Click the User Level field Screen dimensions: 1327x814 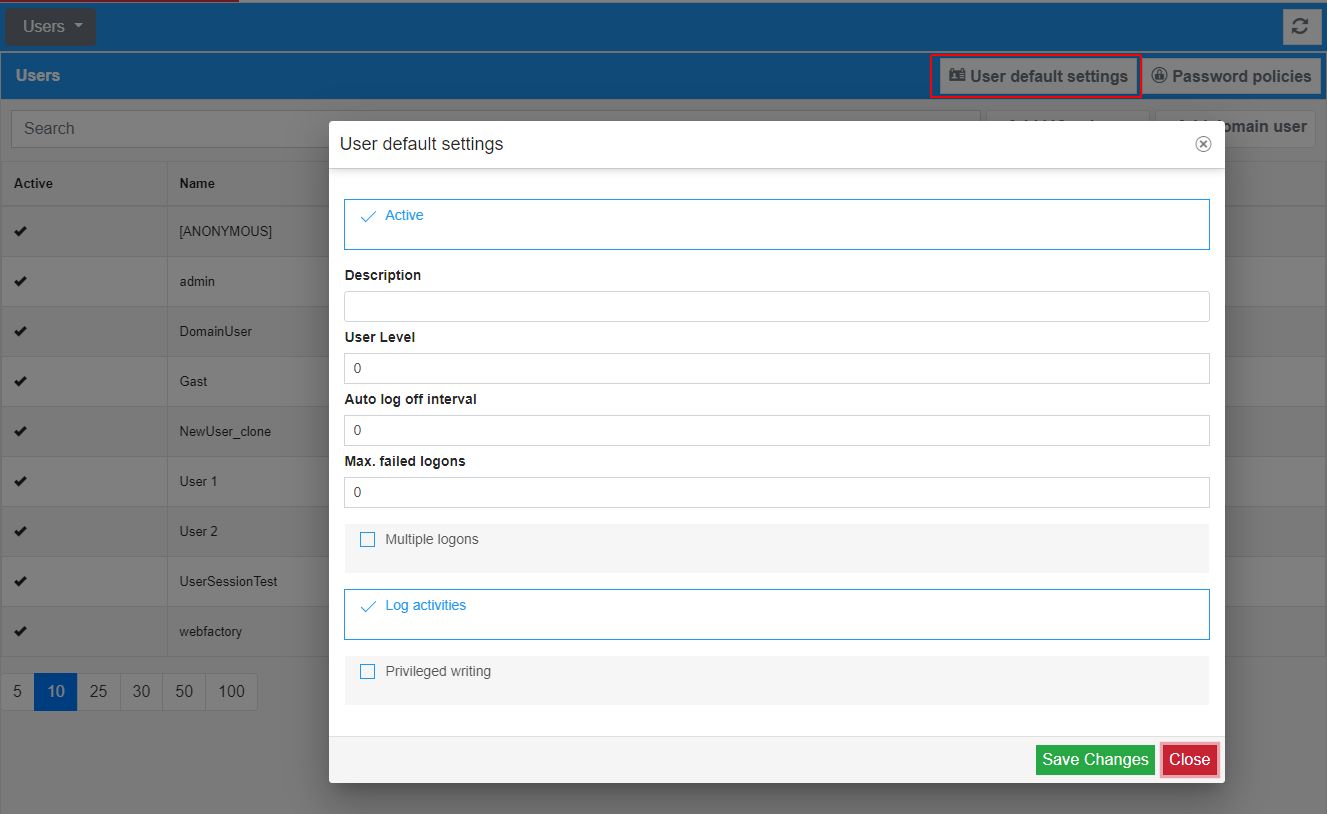pos(777,368)
